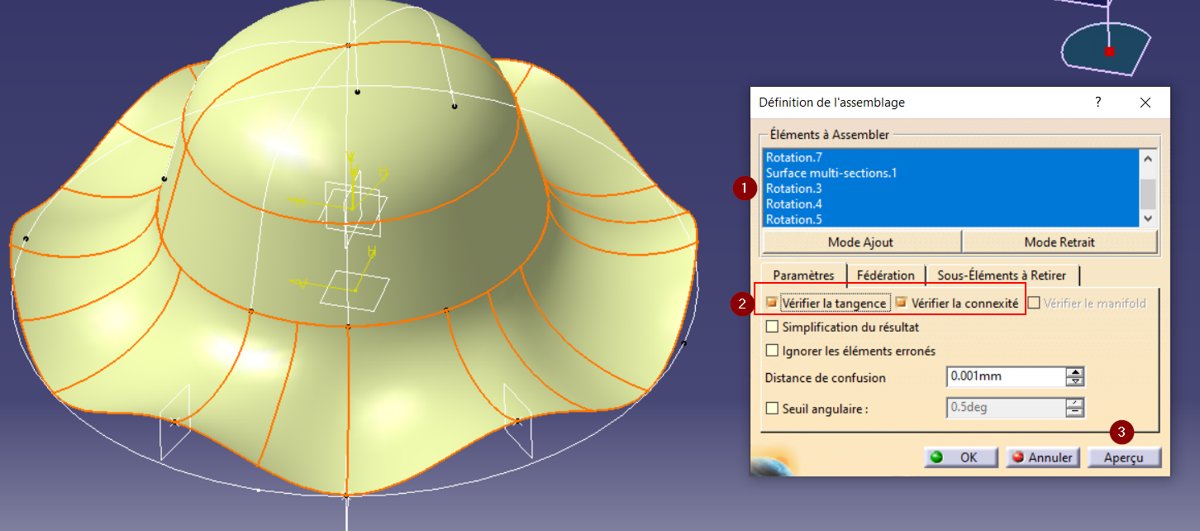Screen dimensions: 1200x531
Task: Select Rotation.3 in the list
Action: tap(950, 188)
